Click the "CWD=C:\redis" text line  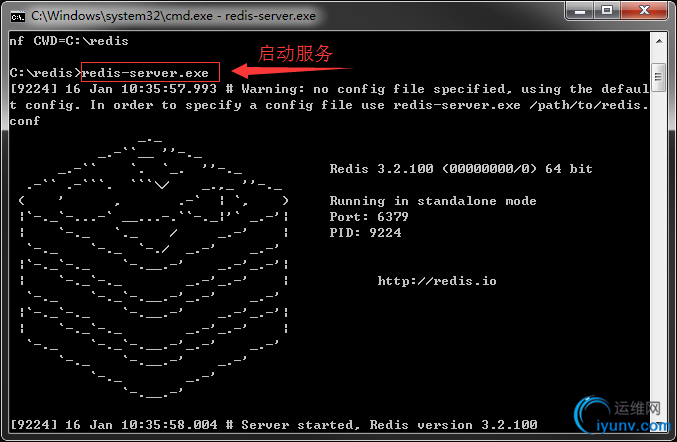click(x=81, y=41)
